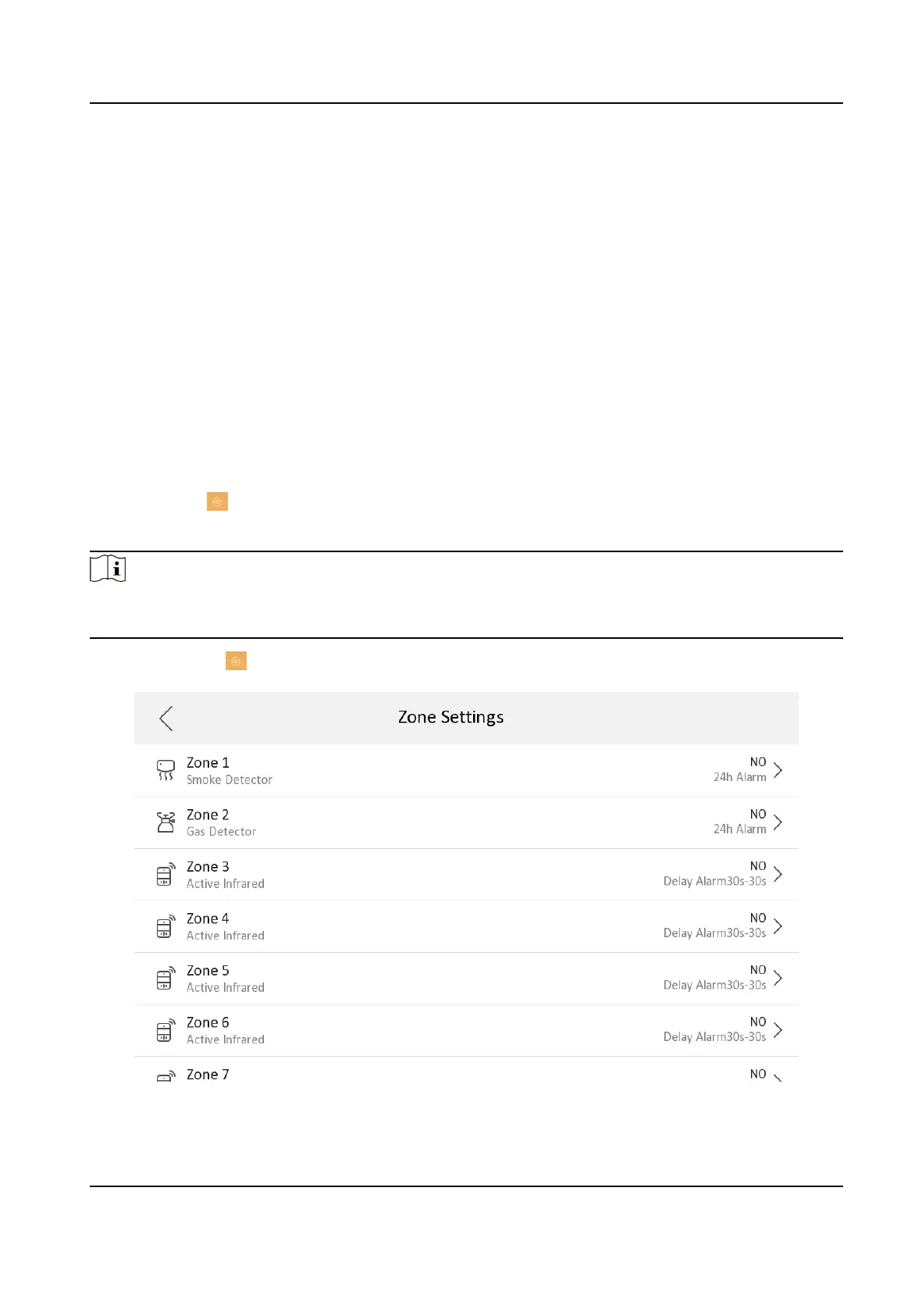Screen dimensions: 922x1316
Task: Select the Zone 1 label
Action: coord(208,763)
